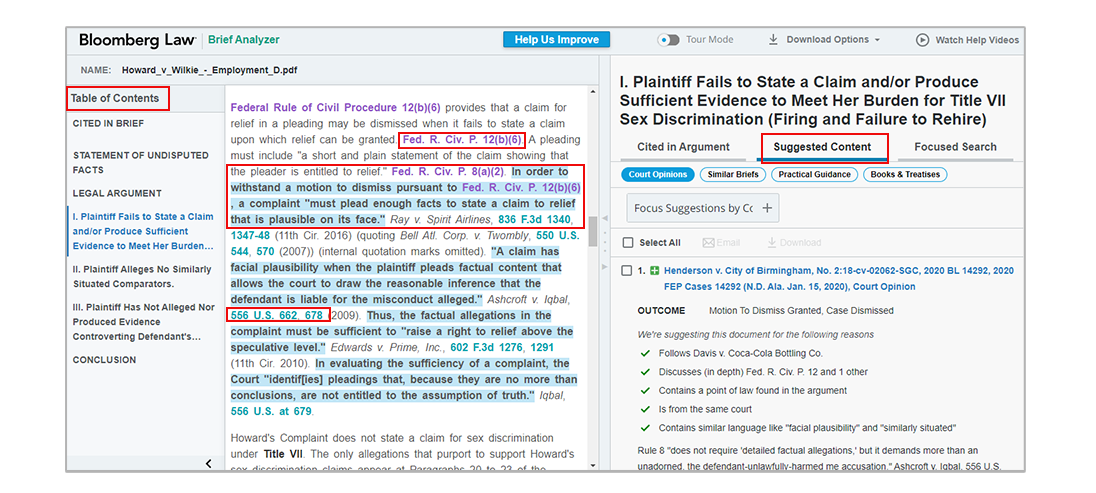Collapse the Table of Contents panel
The image size is (1096, 493).
pos(208,464)
